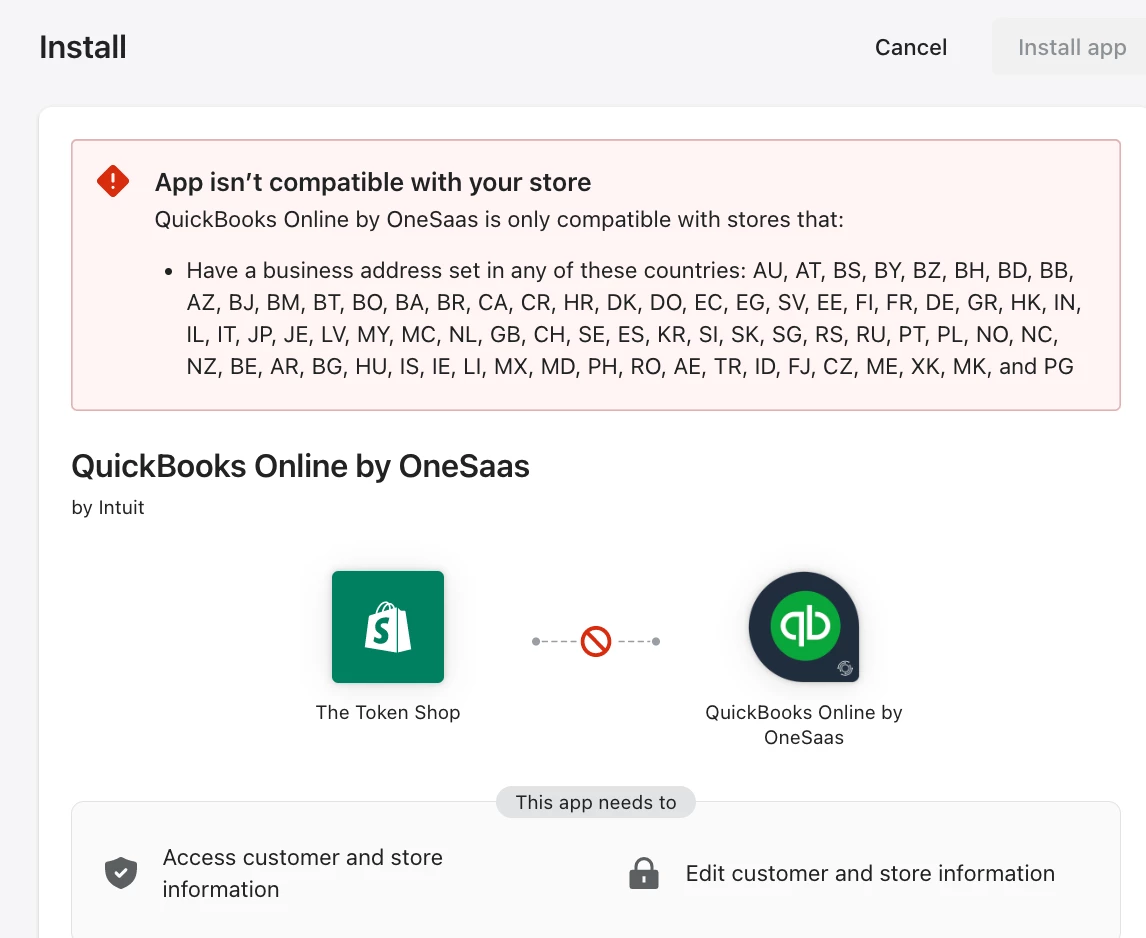Click the 'is only compatible with stores that' sentence
The width and height of the screenshot is (1146, 938).
(499, 219)
